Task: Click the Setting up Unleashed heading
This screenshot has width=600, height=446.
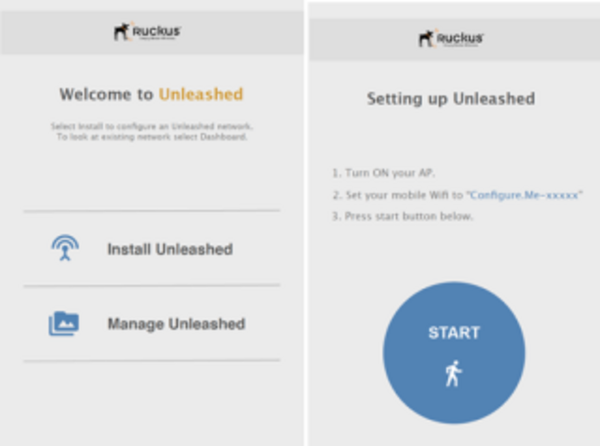Action: [451, 99]
